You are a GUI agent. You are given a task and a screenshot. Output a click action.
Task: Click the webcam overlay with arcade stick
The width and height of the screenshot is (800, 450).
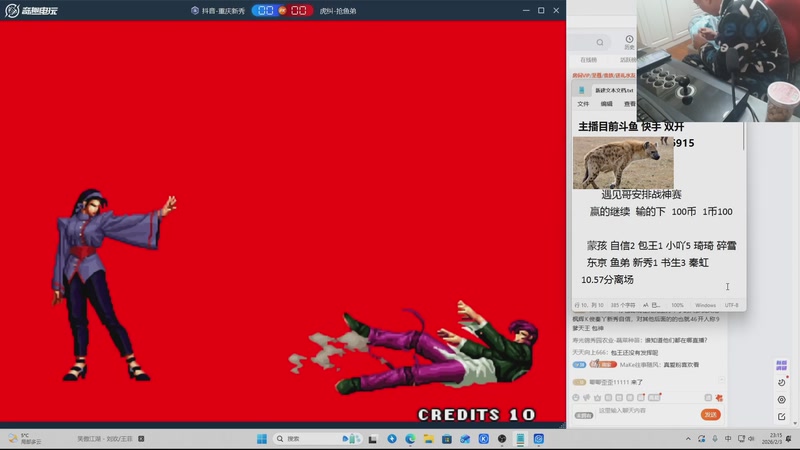click(x=718, y=61)
